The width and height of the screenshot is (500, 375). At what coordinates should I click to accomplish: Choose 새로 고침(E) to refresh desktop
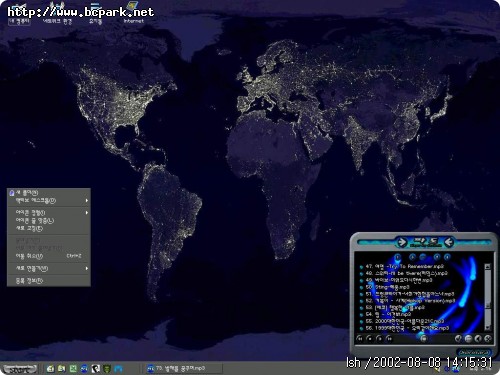click(x=49, y=228)
